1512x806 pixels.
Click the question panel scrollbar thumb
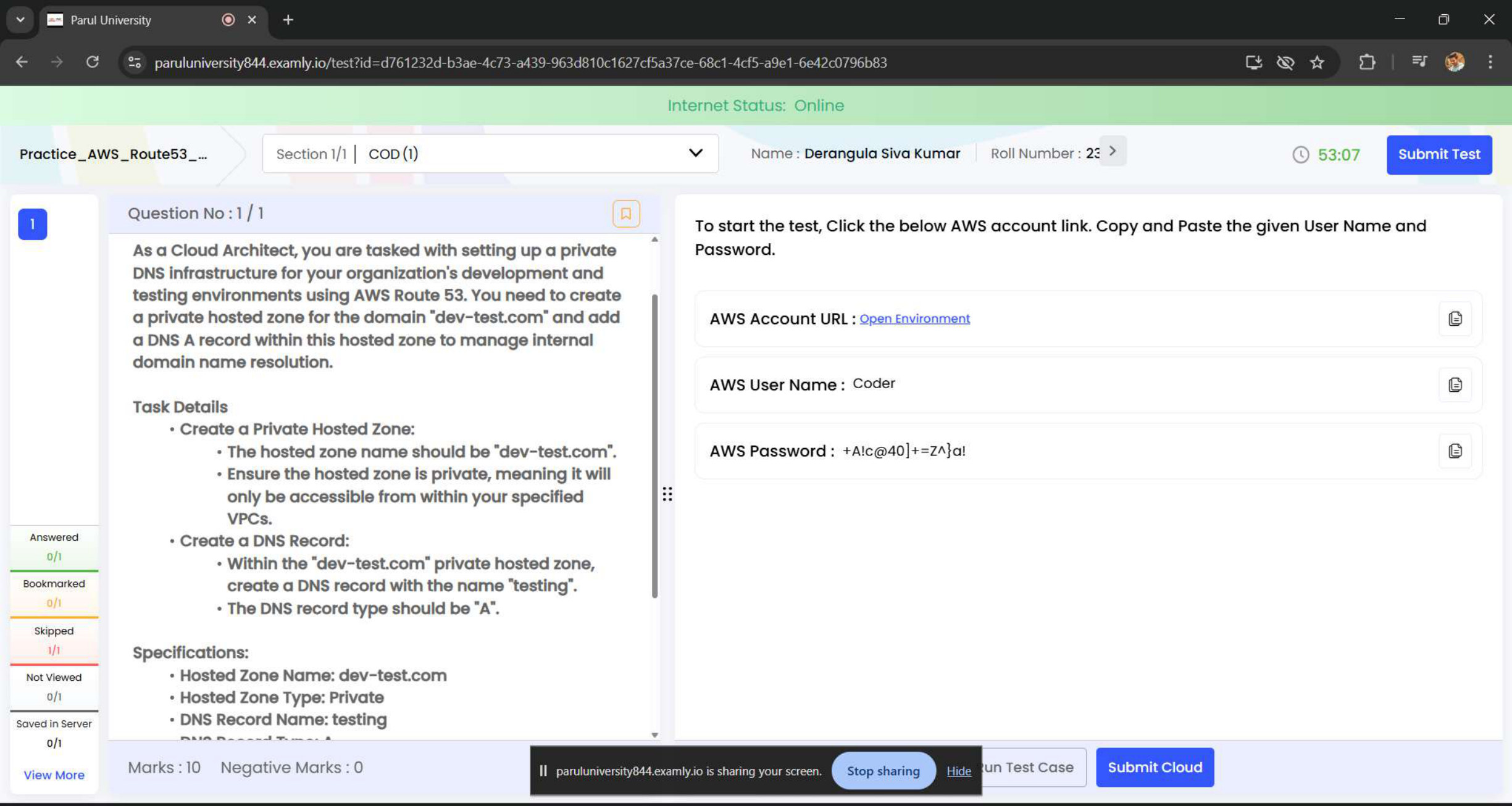coord(654,446)
